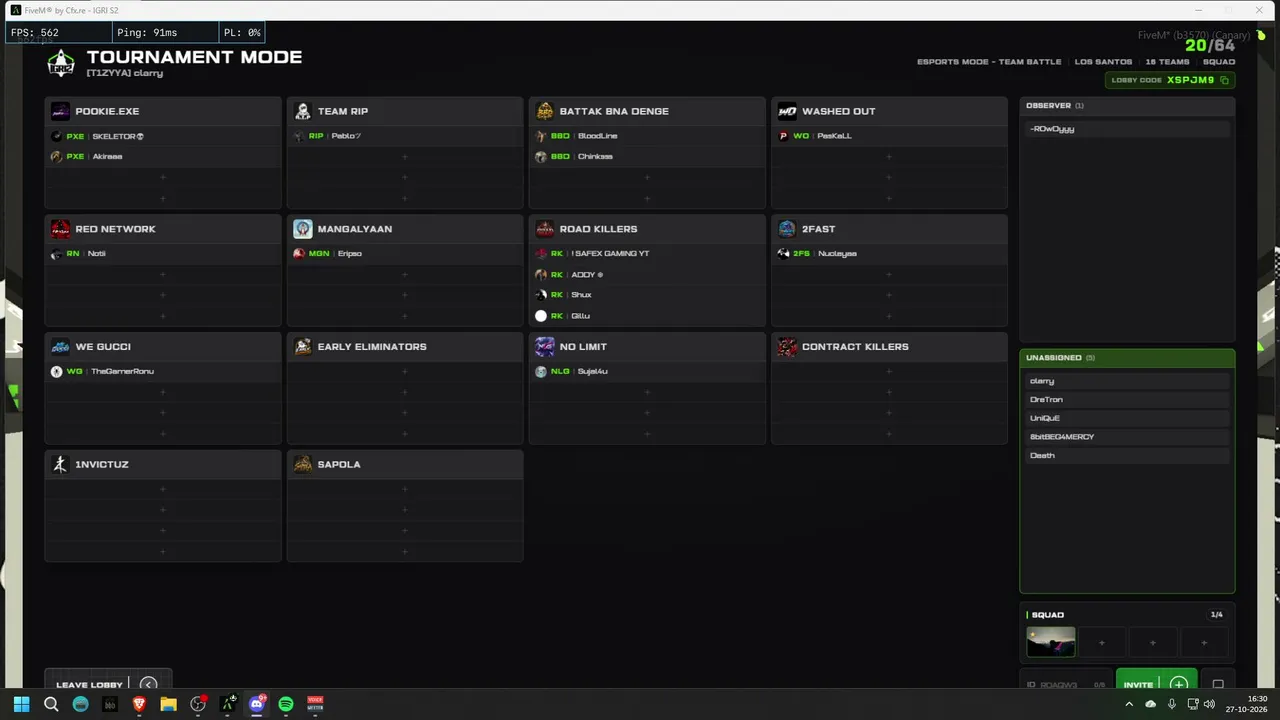Join first empty slot in SAPOLA
The height and width of the screenshot is (720, 1280).
tap(405, 489)
